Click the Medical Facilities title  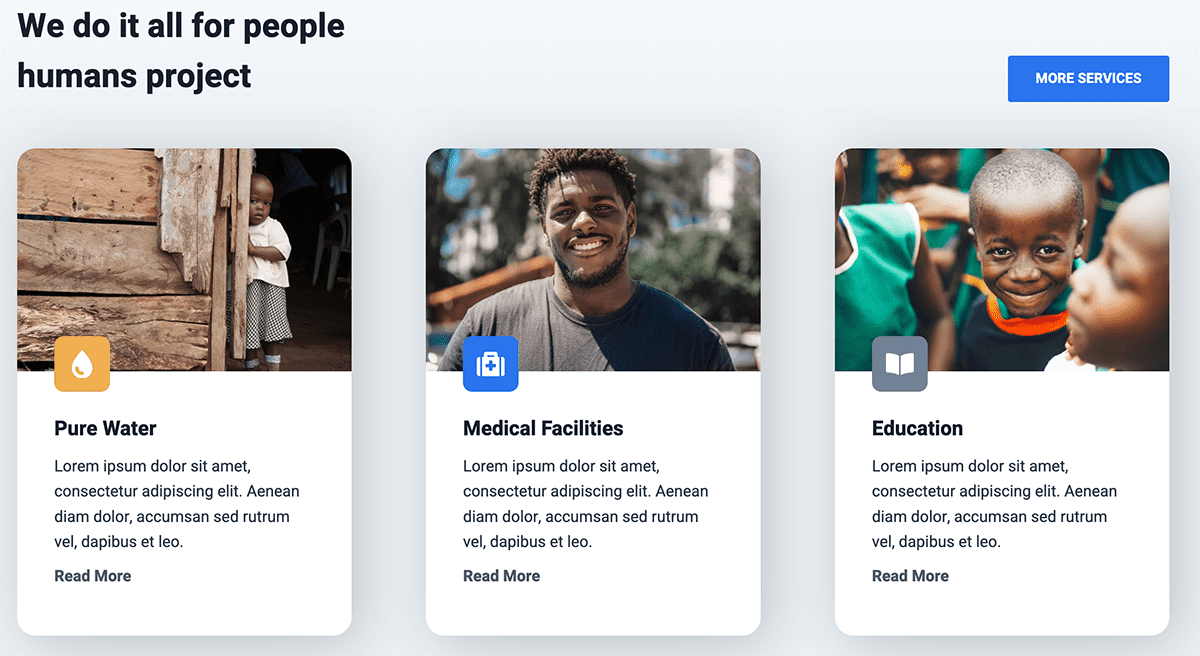click(543, 428)
